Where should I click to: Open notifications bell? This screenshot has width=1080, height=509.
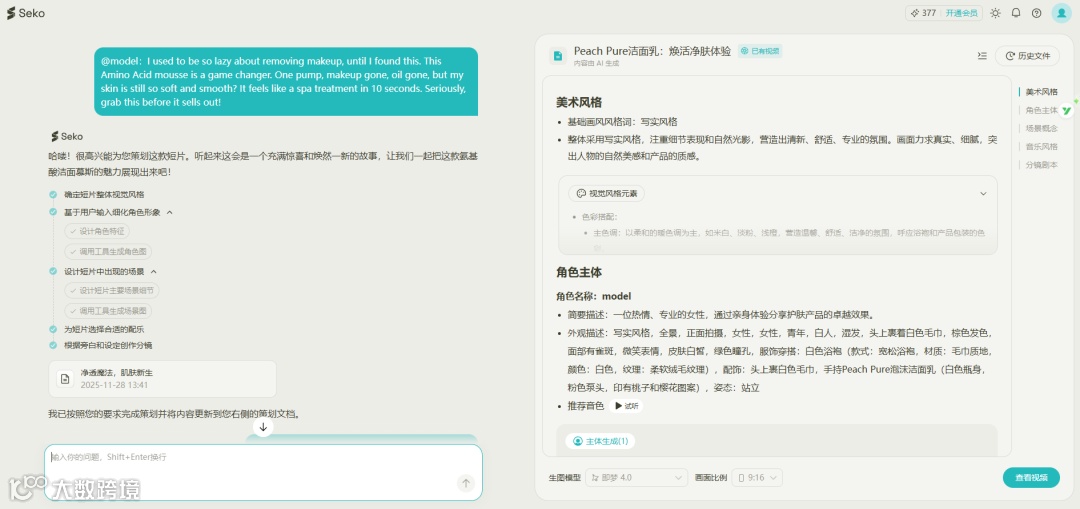[x=1016, y=13]
